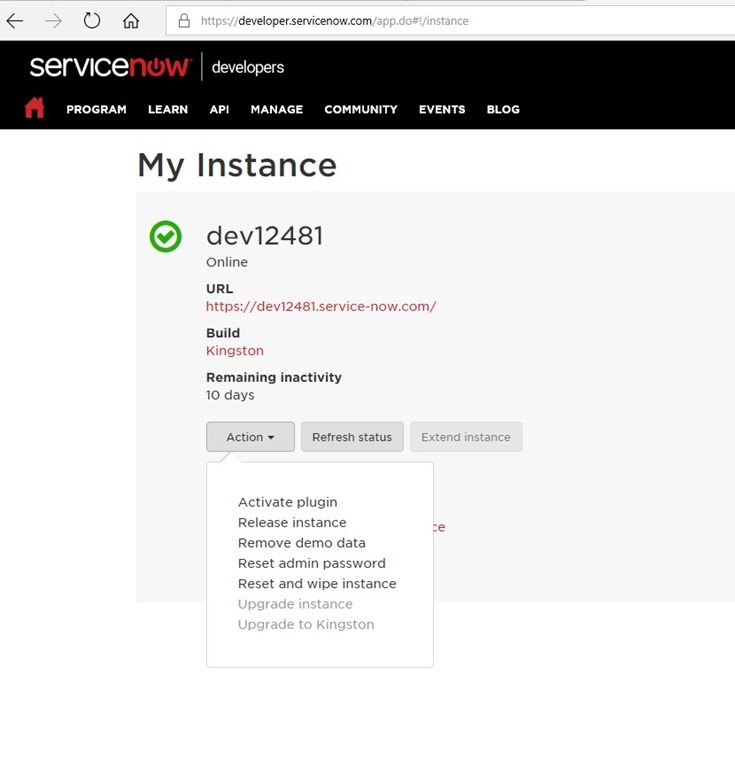Viewport: 735px width, 768px height.
Task: Click the Kingston build link
Action: tap(235, 351)
